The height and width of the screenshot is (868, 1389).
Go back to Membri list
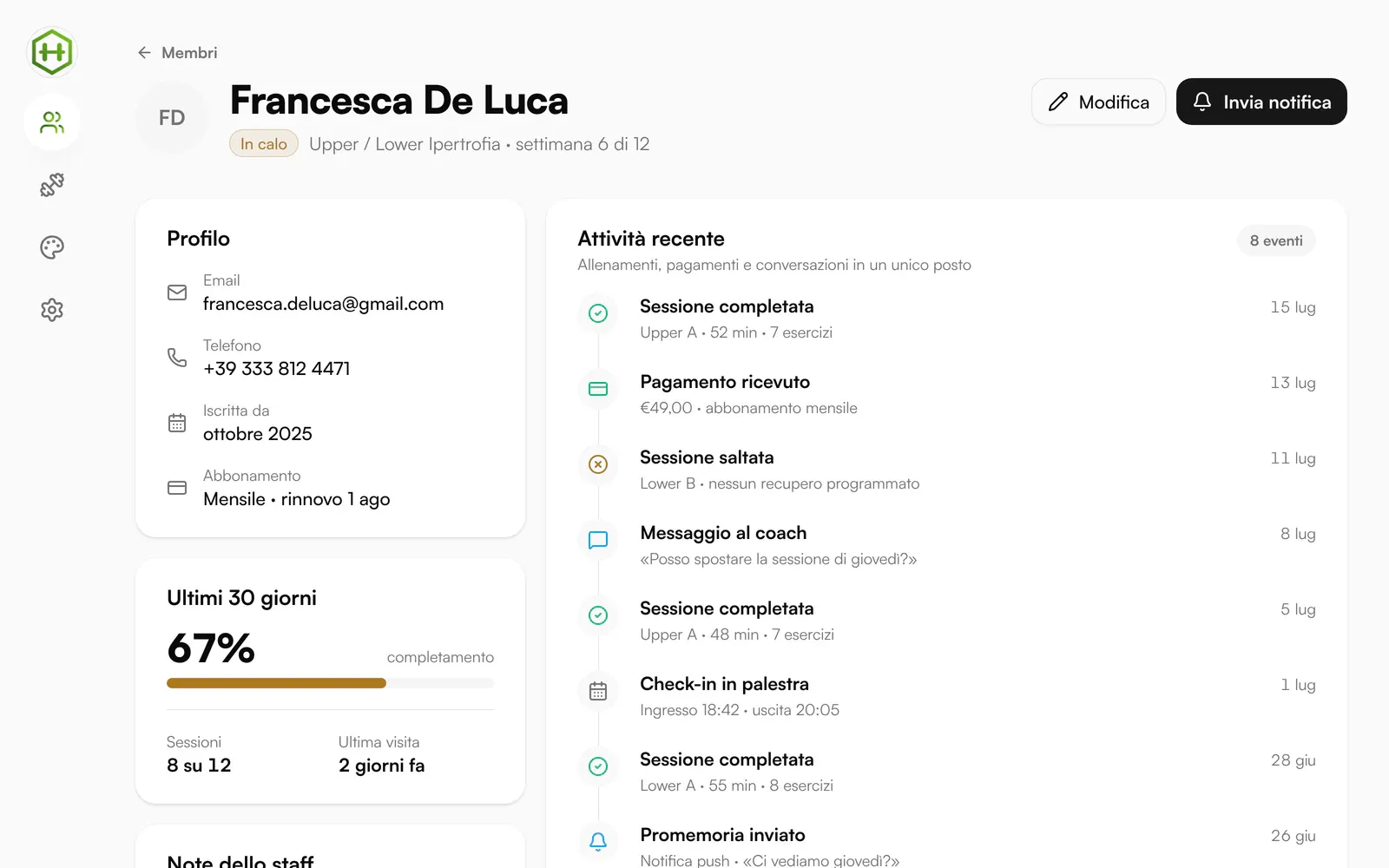(x=177, y=53)
